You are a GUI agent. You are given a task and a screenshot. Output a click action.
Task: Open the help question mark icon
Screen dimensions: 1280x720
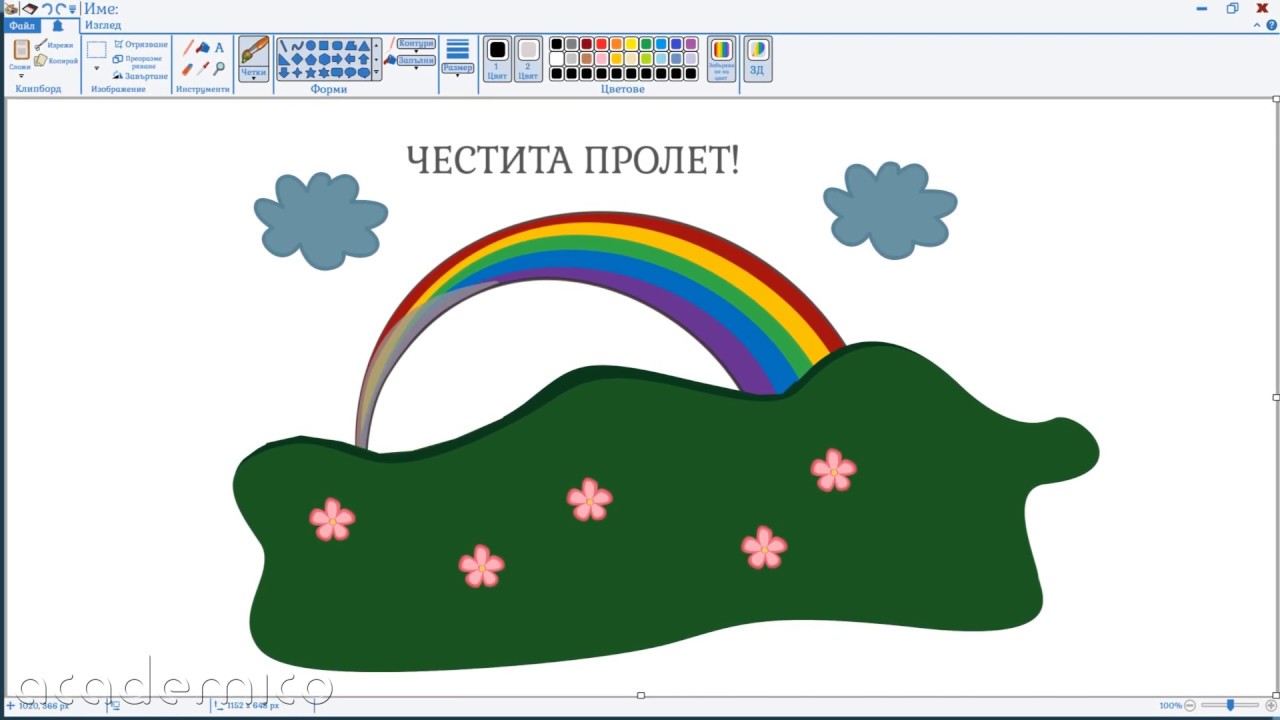click(x=1271, y=25)
